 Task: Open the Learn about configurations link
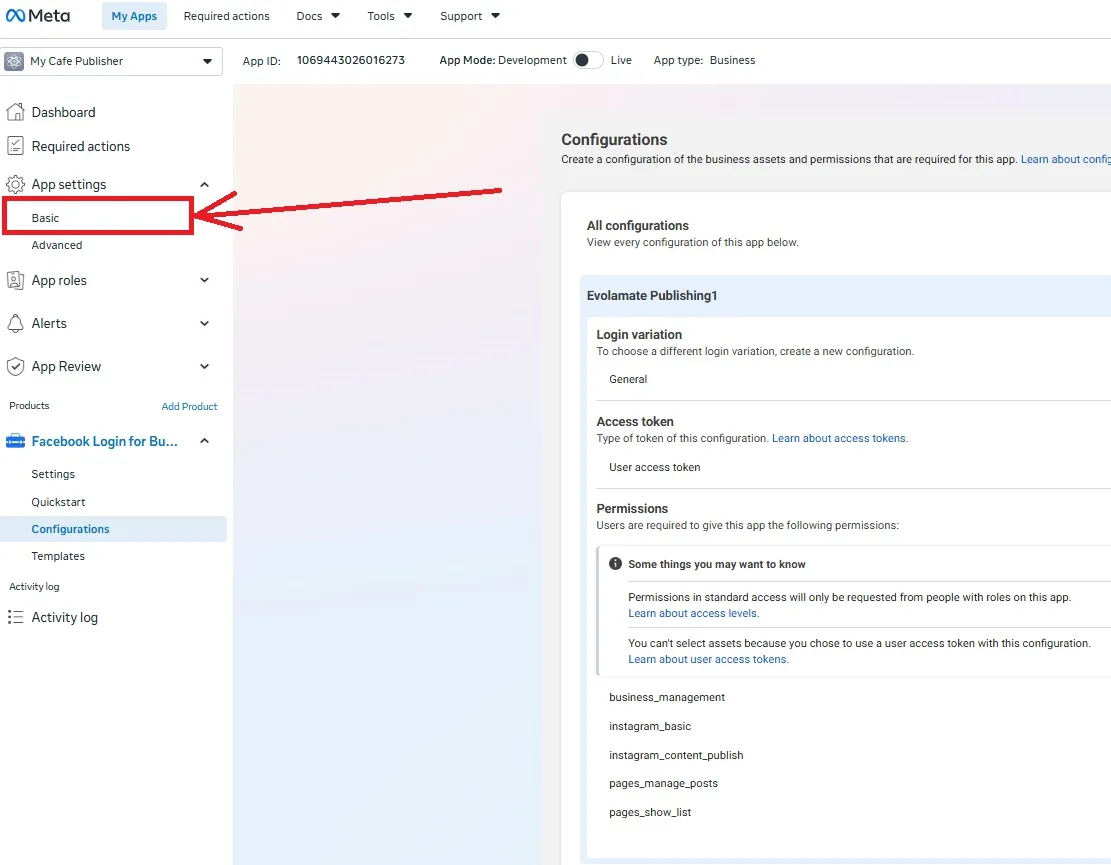[1066, 159]
